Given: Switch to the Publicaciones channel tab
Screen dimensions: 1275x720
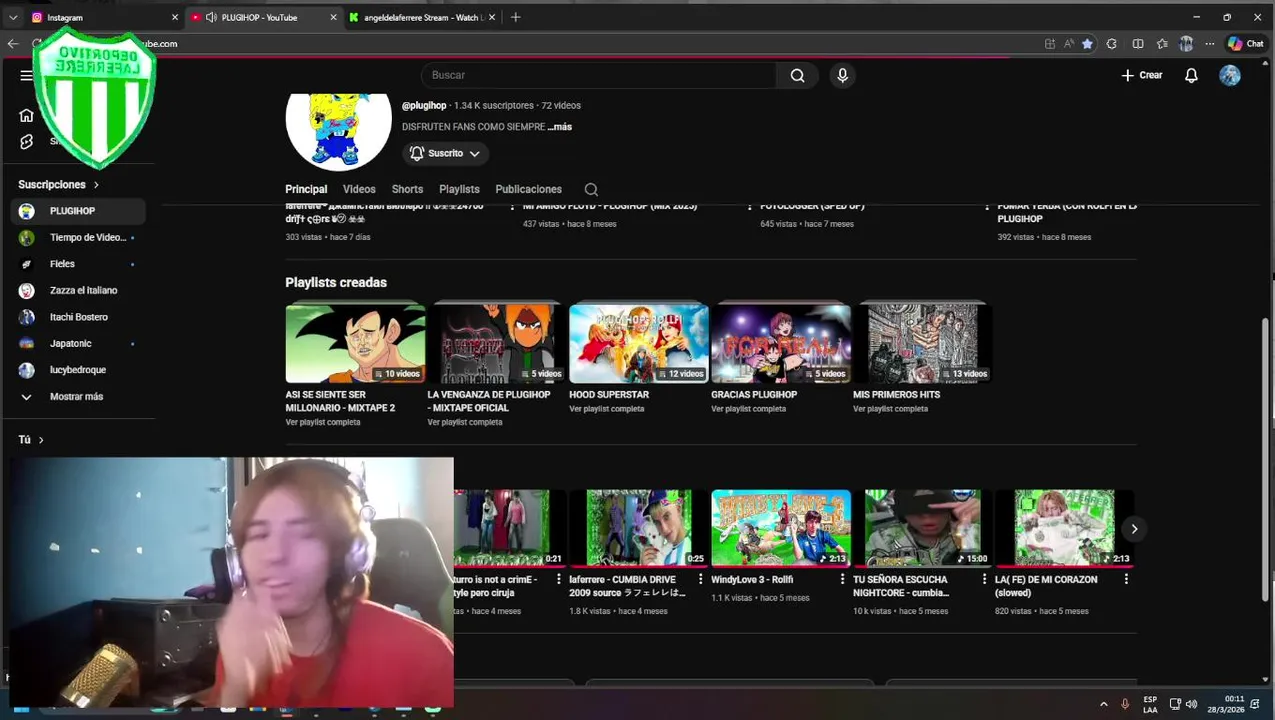Looking at the screenshot, I should pos(528,189).
